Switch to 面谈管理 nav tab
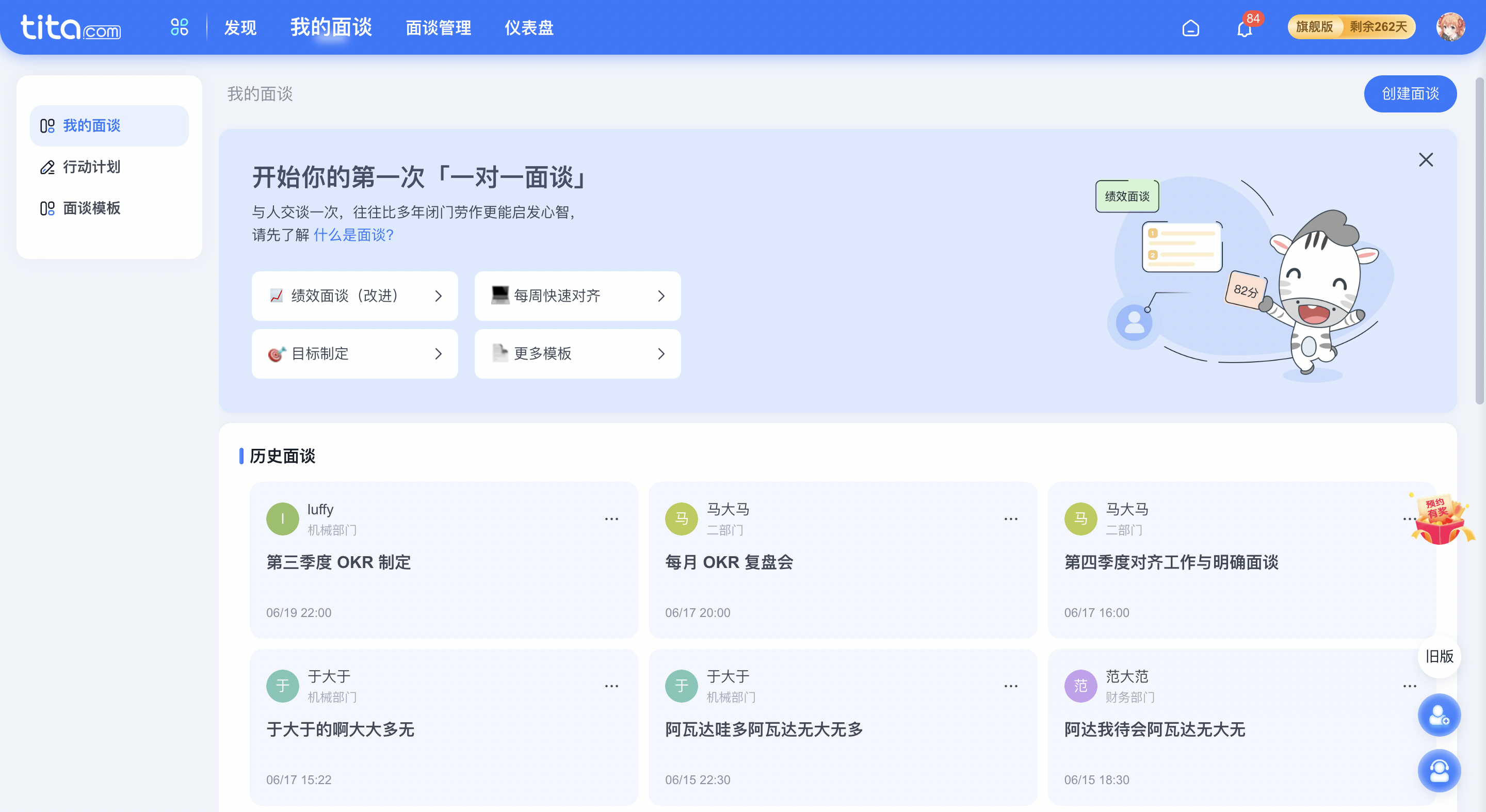Screen dimensions: 1486x812 [x=439, y=28]
